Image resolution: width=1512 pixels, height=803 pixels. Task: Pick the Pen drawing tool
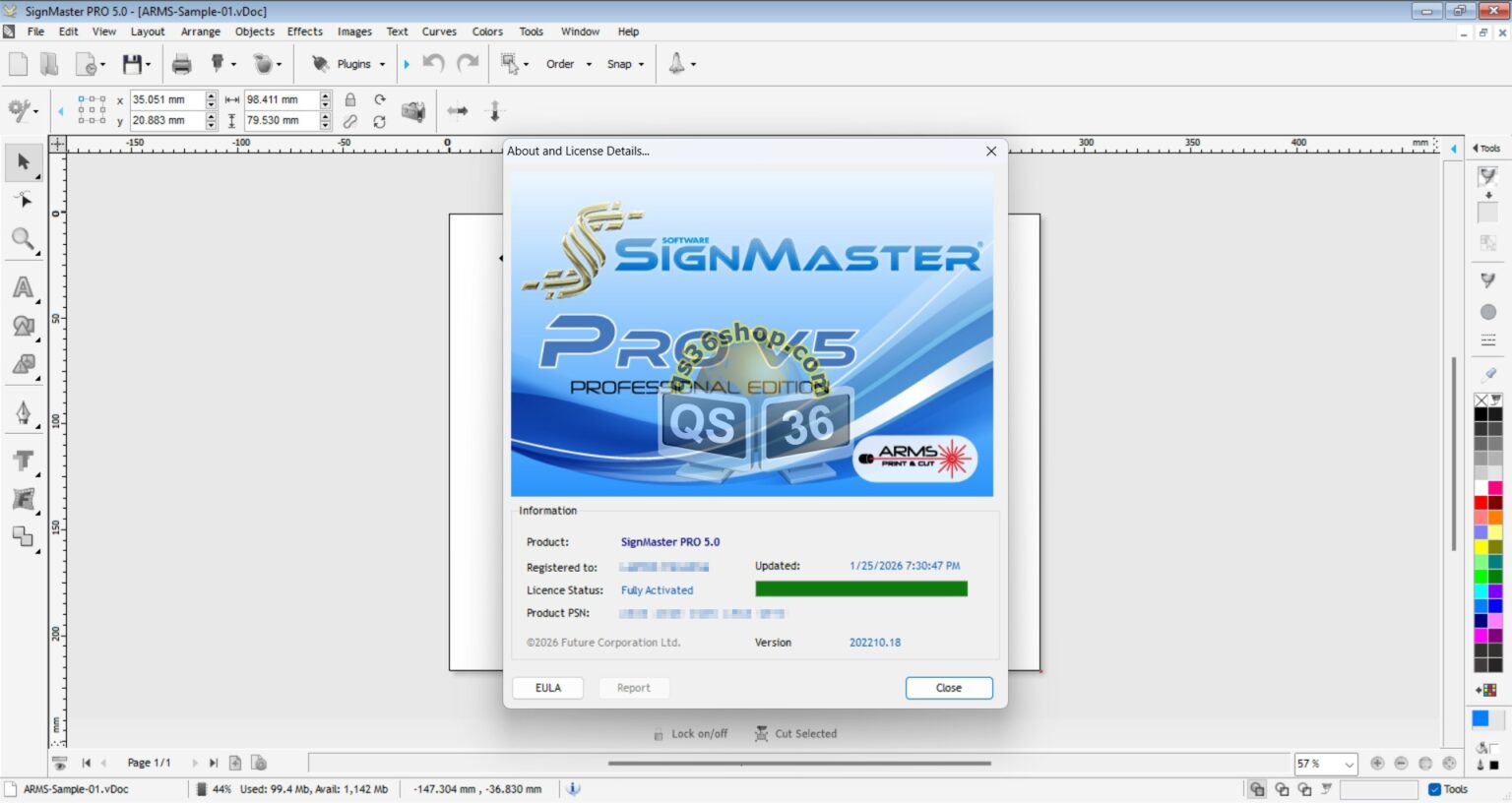[x=25, y=412]
